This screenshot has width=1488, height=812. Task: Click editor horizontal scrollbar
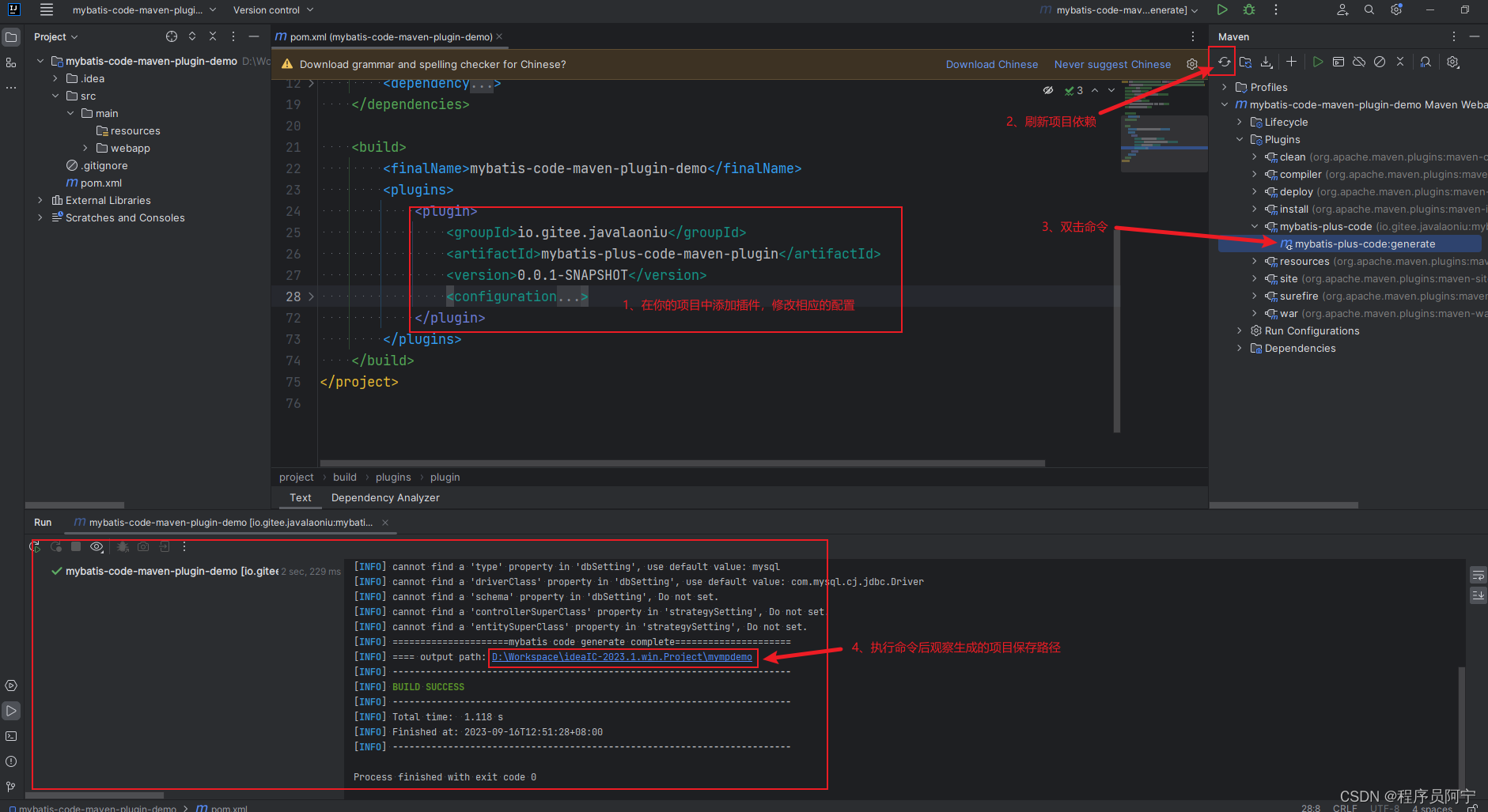pos(682,463)
